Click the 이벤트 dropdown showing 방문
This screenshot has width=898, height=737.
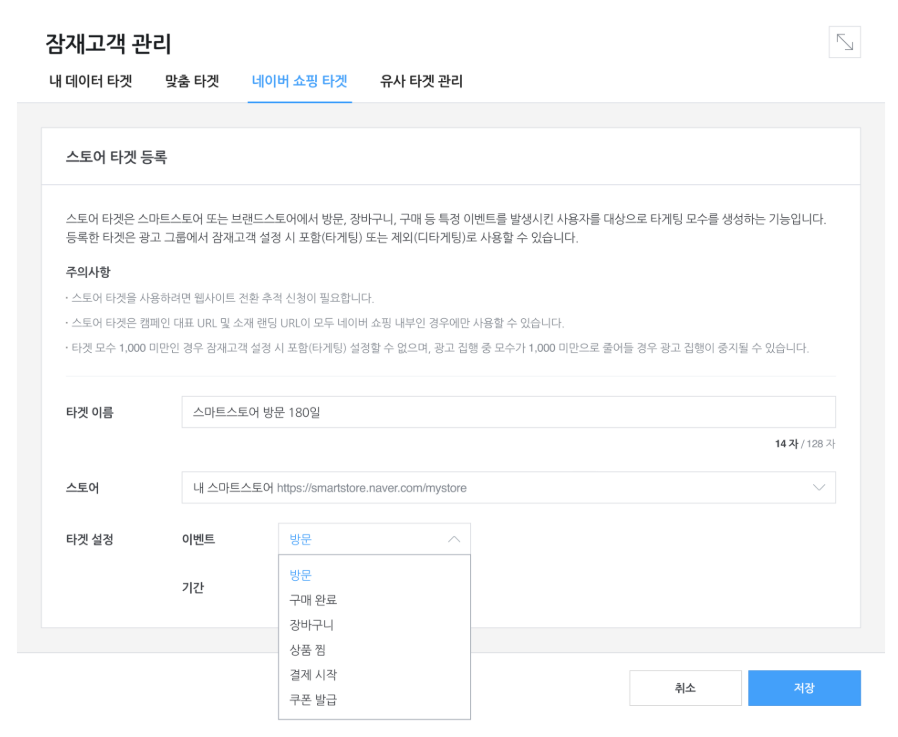pyautogui.click(x=374, y=539)
